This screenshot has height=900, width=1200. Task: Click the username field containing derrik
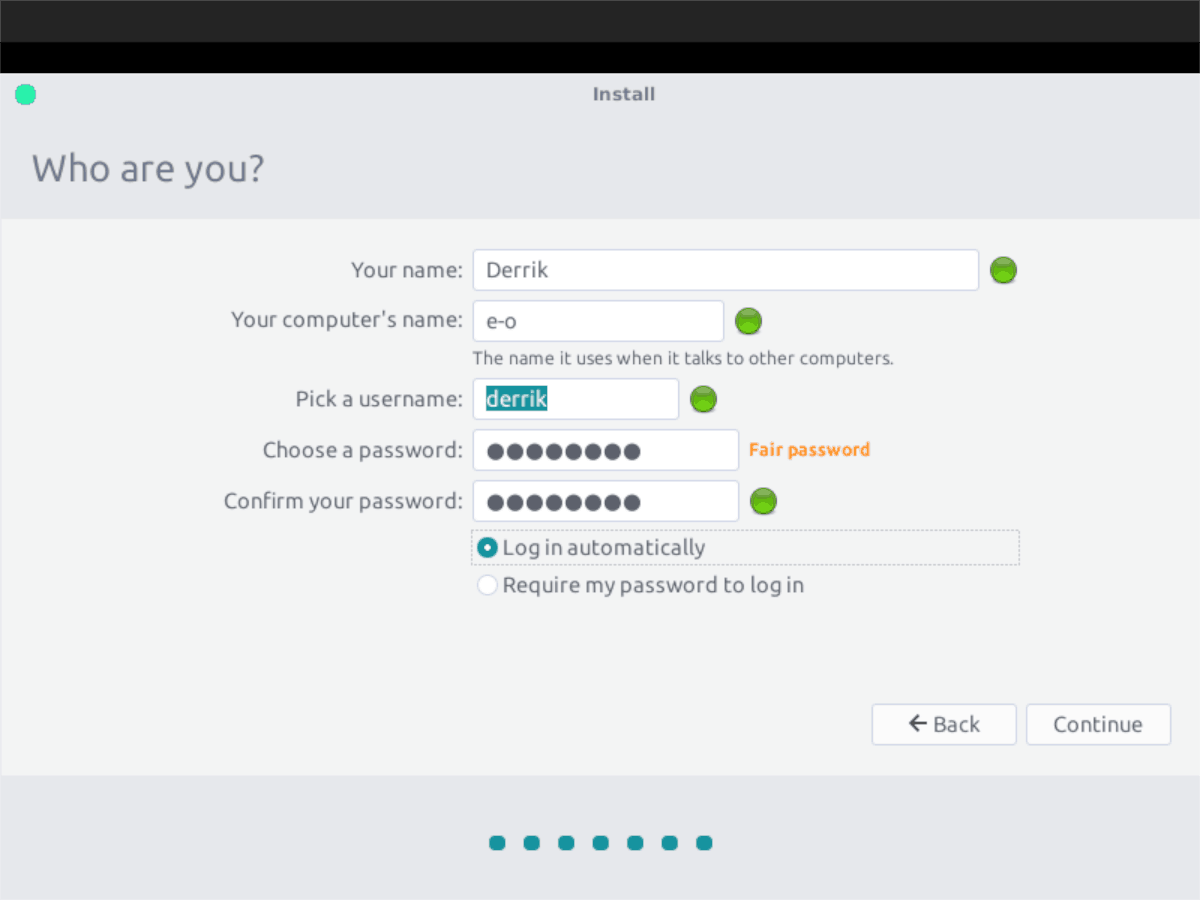click(x=576, y=399)
